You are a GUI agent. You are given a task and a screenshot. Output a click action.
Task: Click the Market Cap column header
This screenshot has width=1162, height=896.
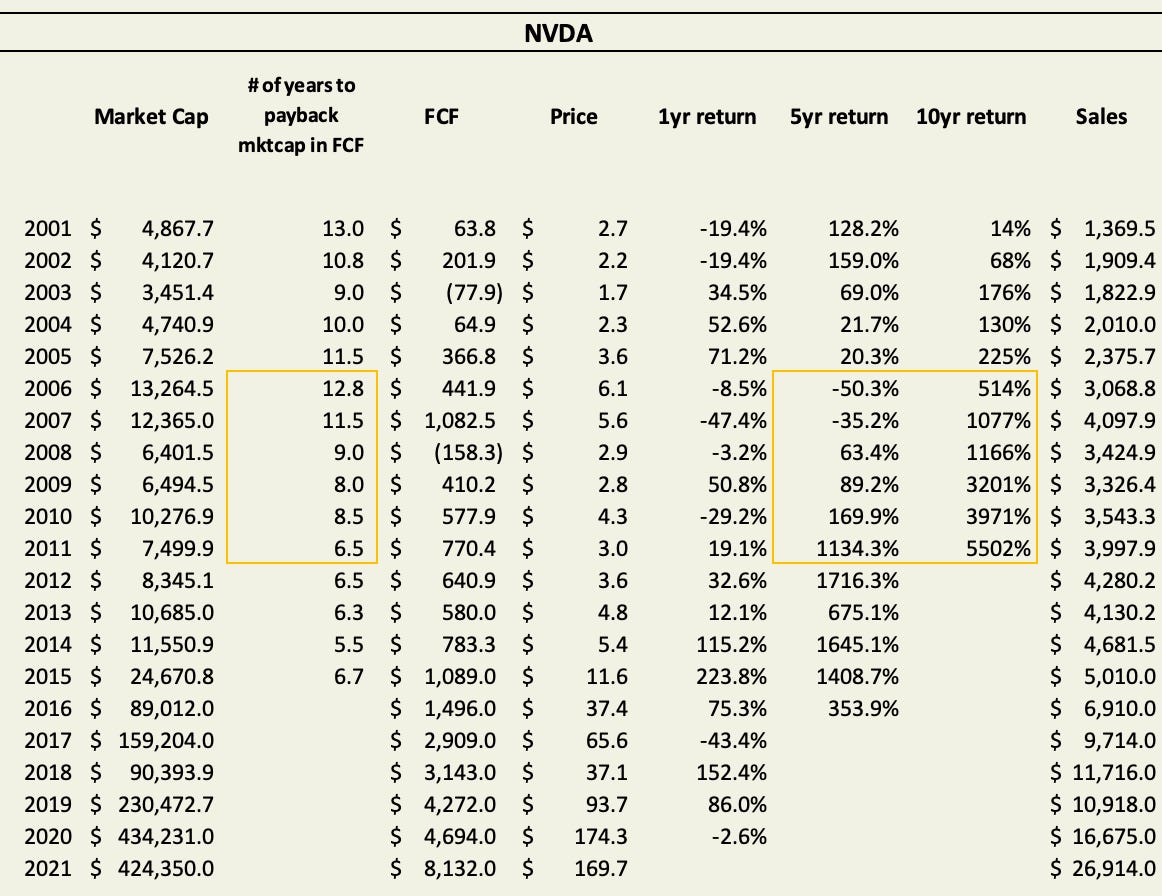(151, 116)
